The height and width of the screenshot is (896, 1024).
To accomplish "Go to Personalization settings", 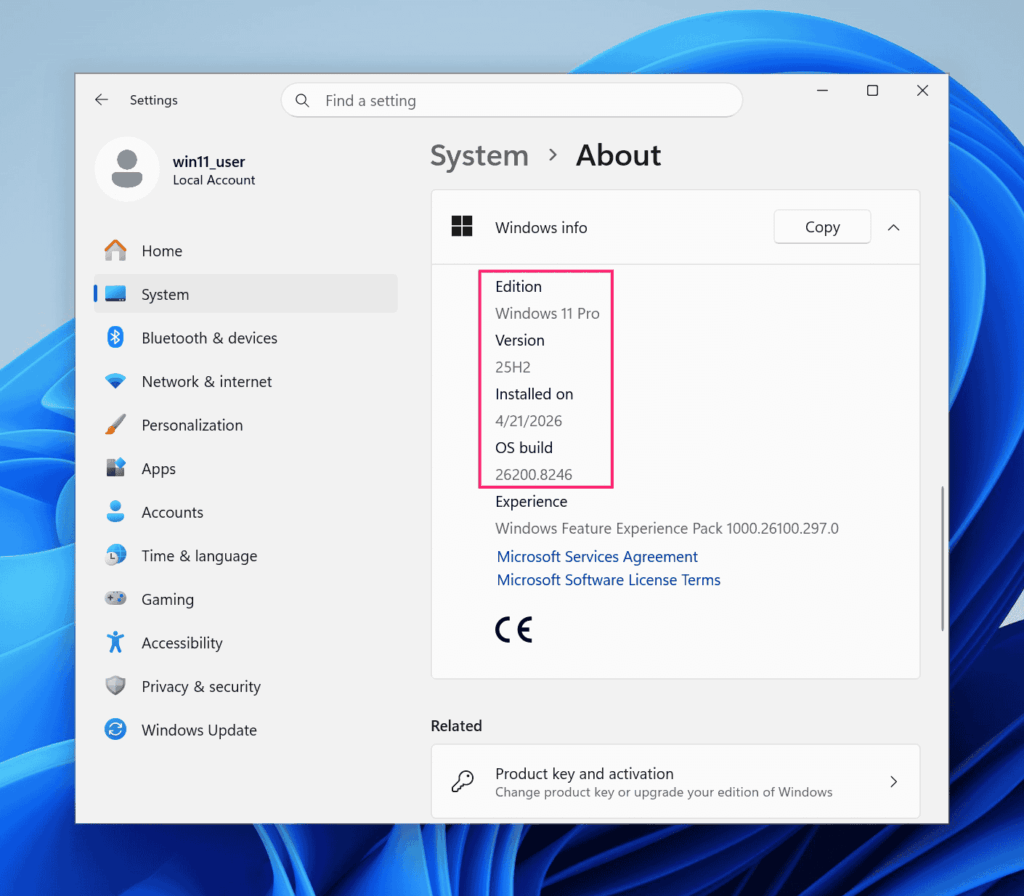I will point(246,425).
